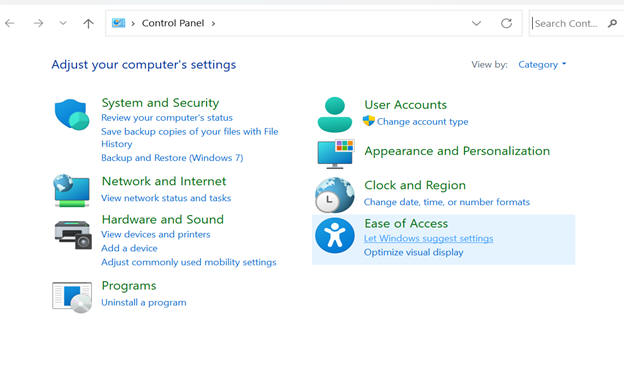Viewport: 624px width, 381px height.
Task: Click the Programs disc icon
Action: 72,297
